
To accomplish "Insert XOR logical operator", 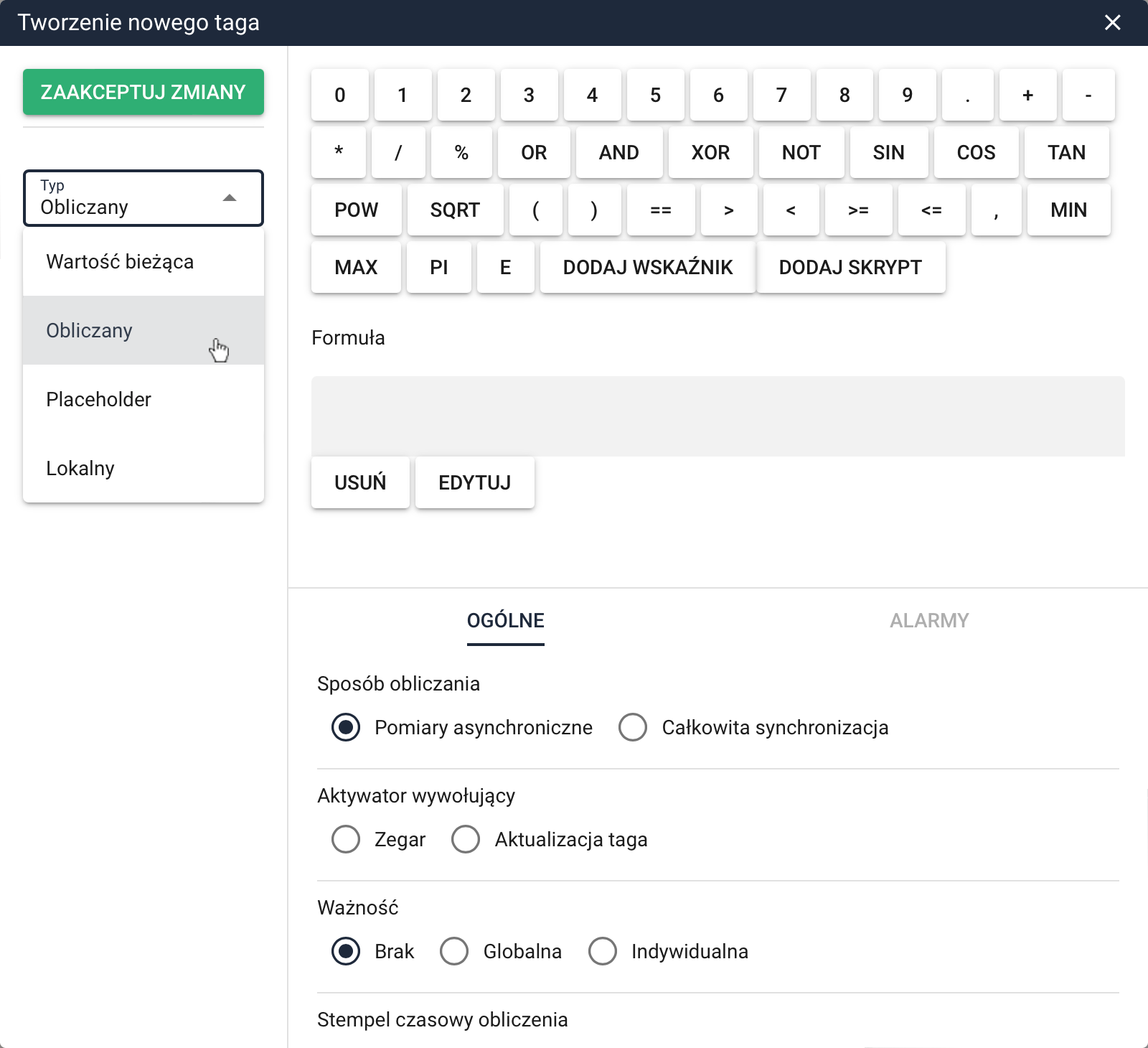I will pyautogui.click(x=711, y=152).
